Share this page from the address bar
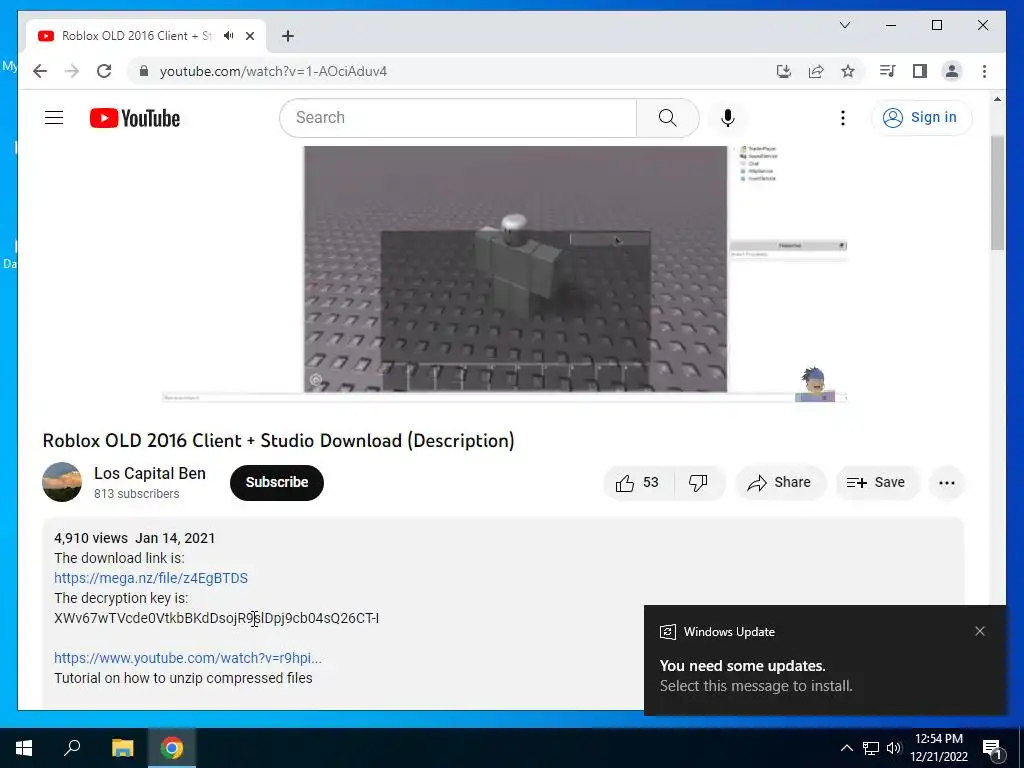Viewport: 1024px width, 768px height. (816, 71)
